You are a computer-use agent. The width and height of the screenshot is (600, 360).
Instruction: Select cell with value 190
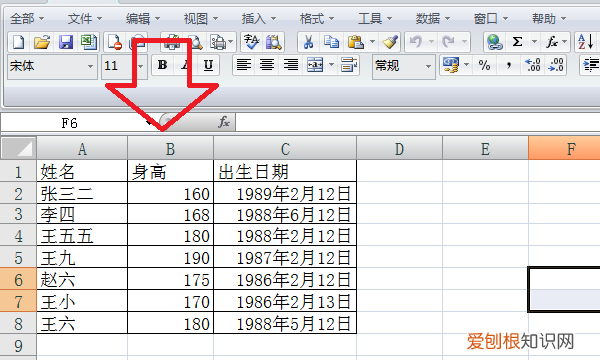(170, 257)
